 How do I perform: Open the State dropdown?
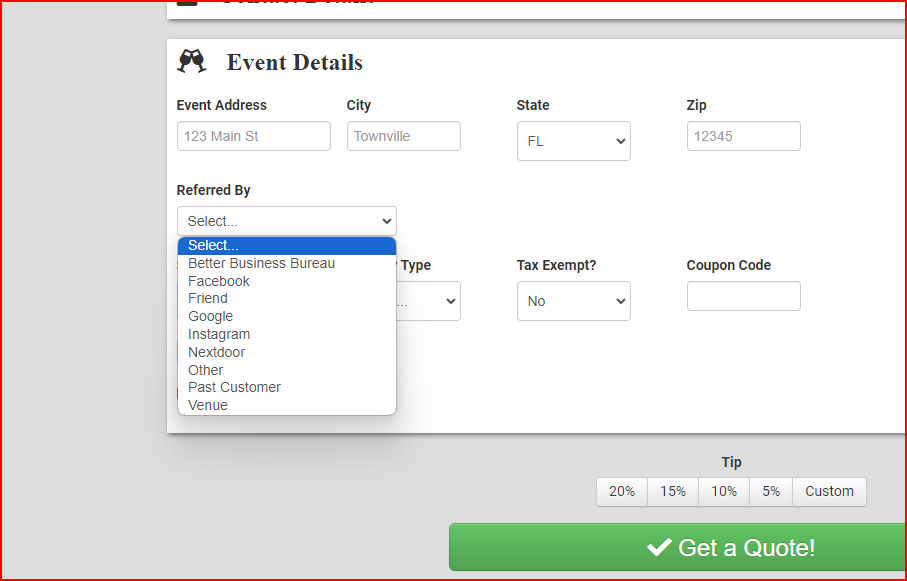coord(573,141)
